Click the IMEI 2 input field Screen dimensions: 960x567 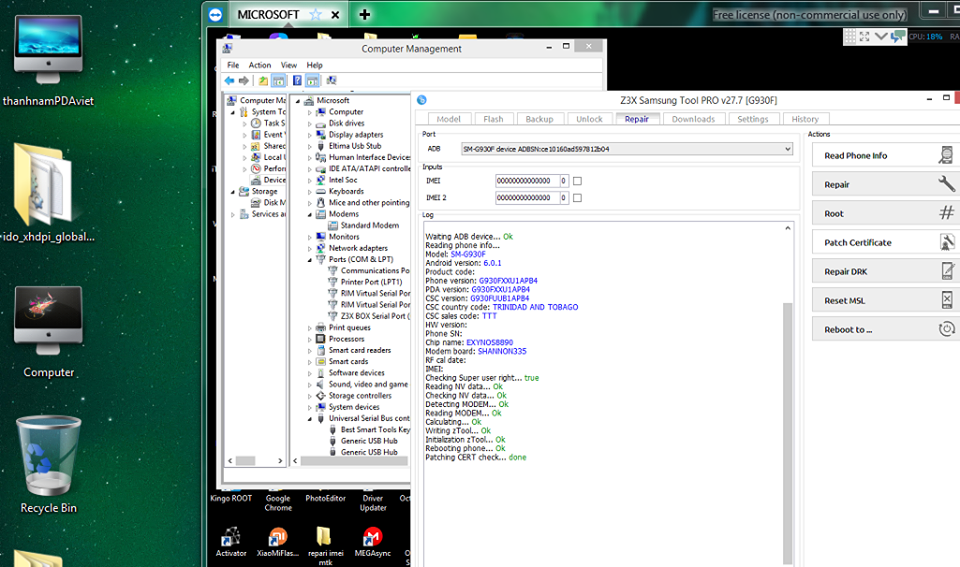(527, 198)
